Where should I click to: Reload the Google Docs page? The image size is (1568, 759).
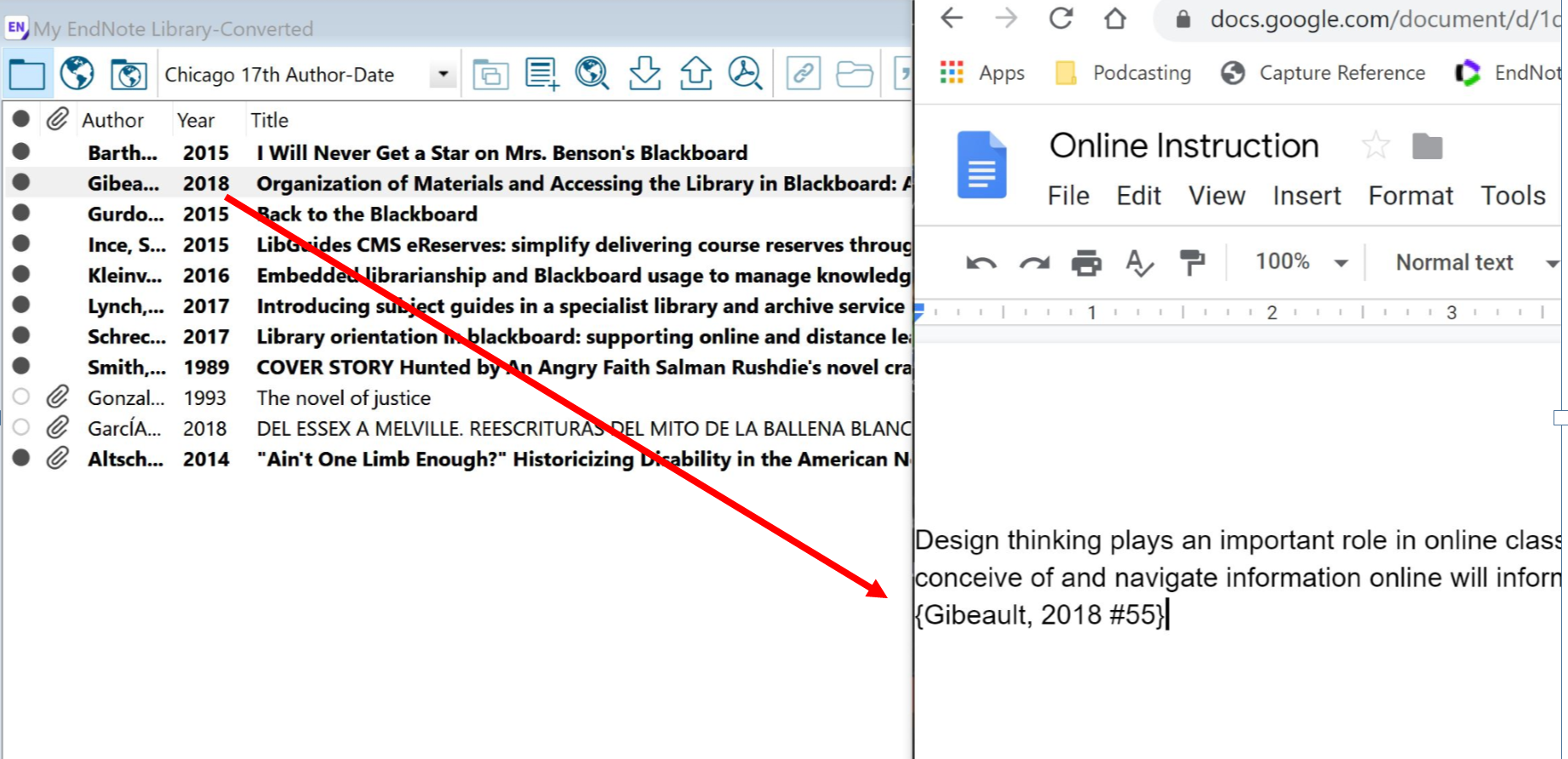tap(1061, 18)
